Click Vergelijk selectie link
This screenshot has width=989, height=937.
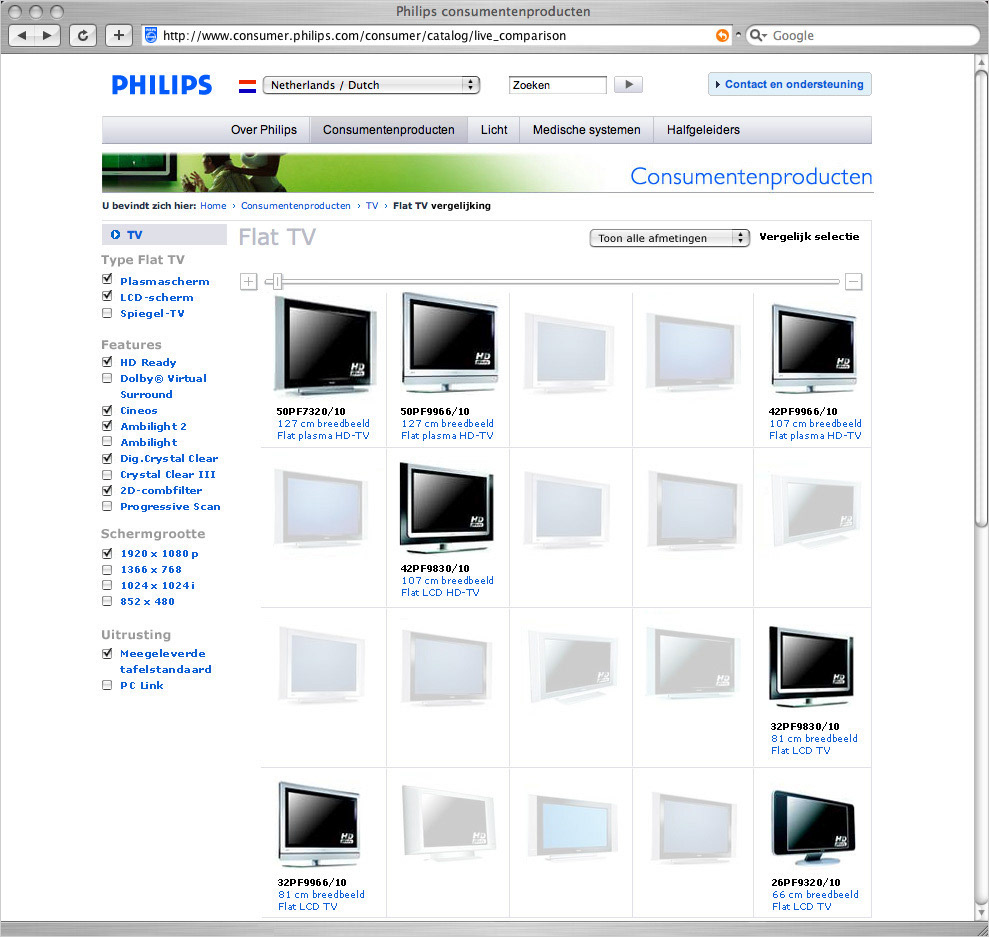coord(809,236)
